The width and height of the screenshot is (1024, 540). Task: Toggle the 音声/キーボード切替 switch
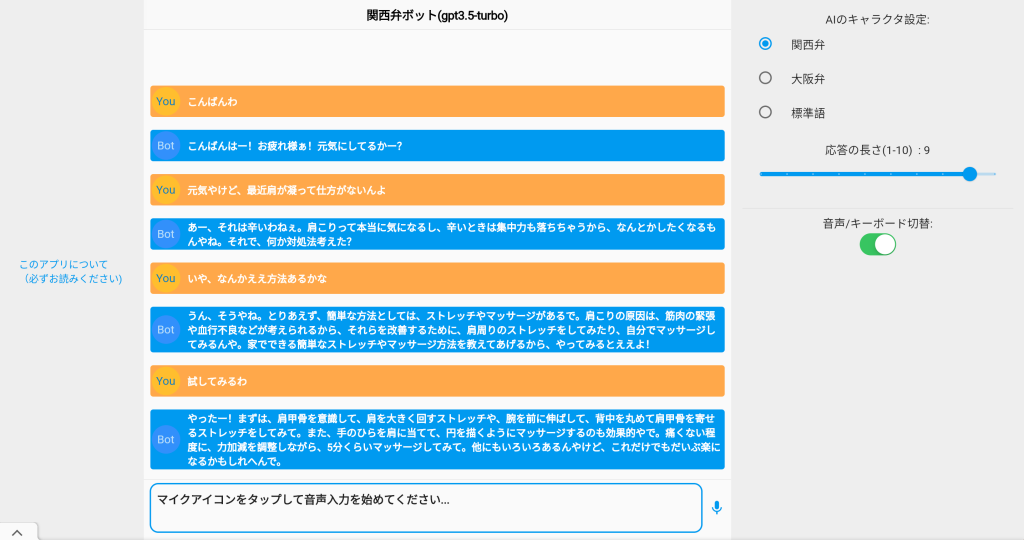877,244
